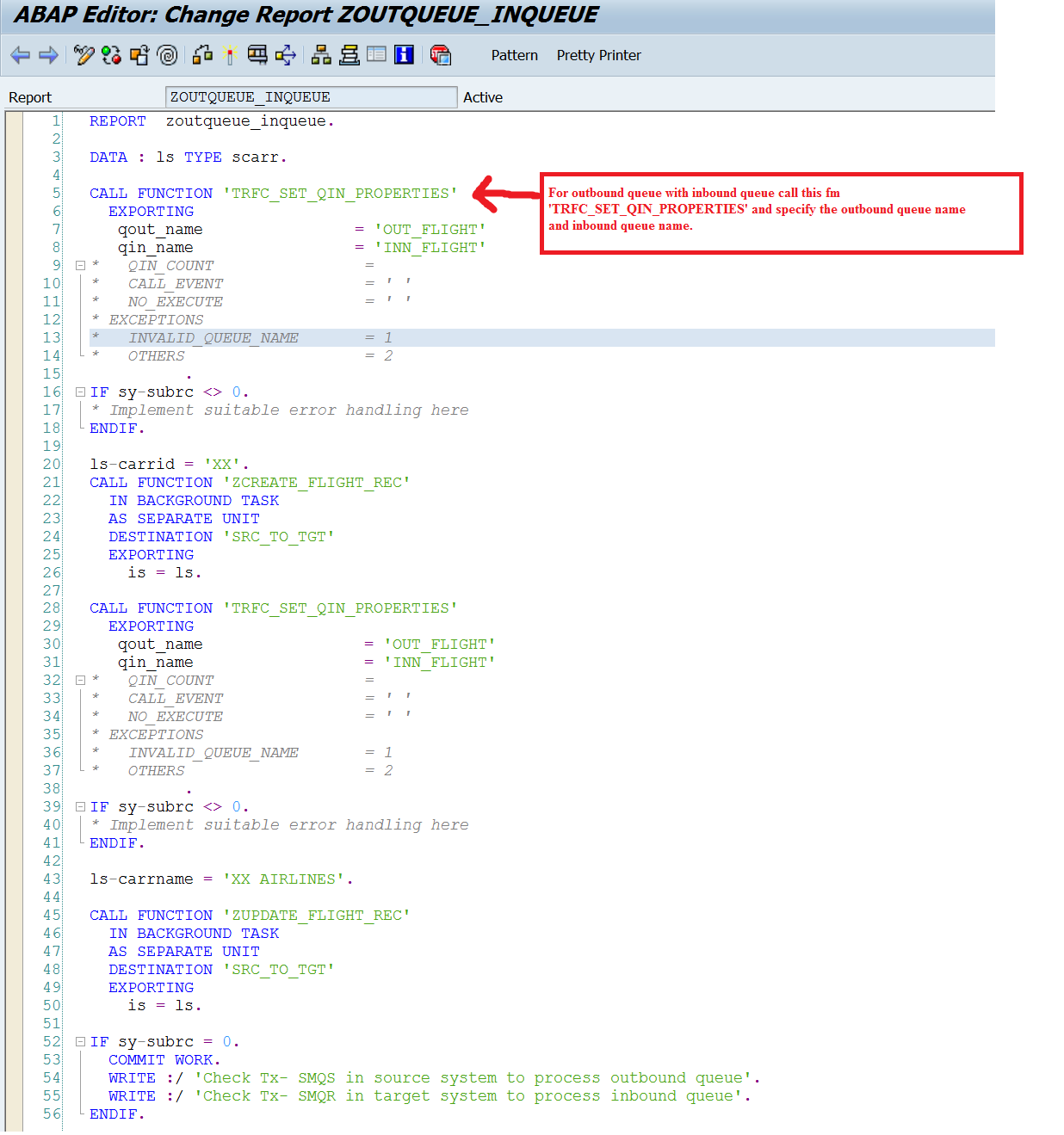Click the Display Object List hierarchy icon

(x=321, y=55)
